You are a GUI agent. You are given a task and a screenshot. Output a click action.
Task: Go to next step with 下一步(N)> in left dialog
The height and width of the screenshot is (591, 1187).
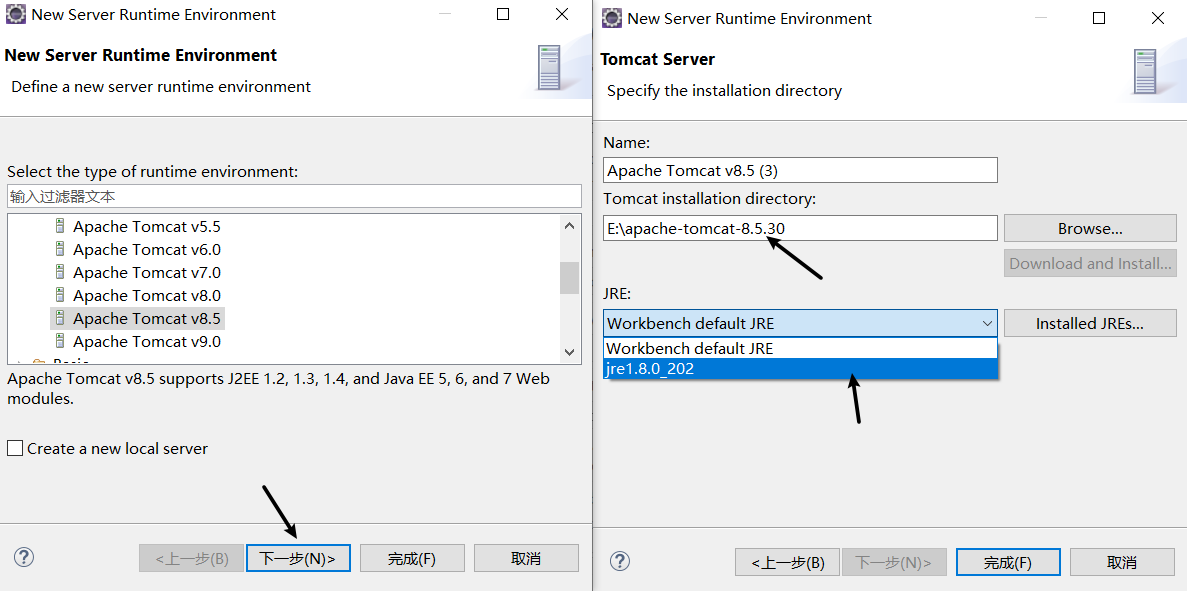coord(298,558)
